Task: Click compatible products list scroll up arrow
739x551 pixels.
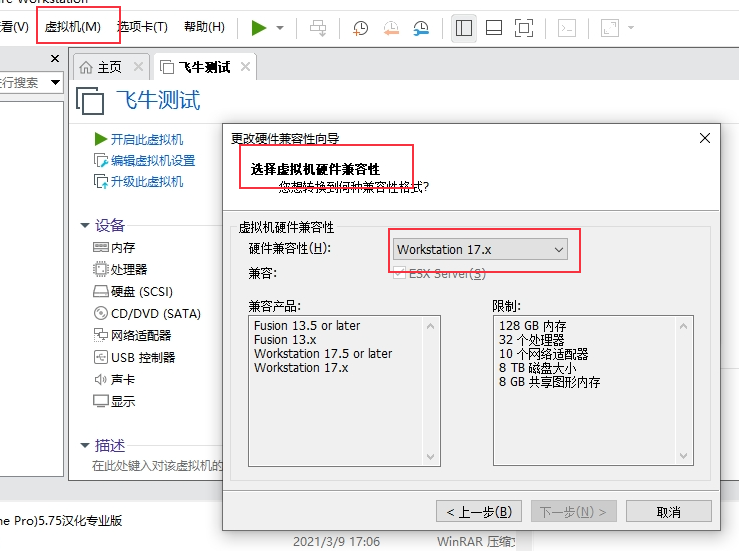Action: pos(430,326)
